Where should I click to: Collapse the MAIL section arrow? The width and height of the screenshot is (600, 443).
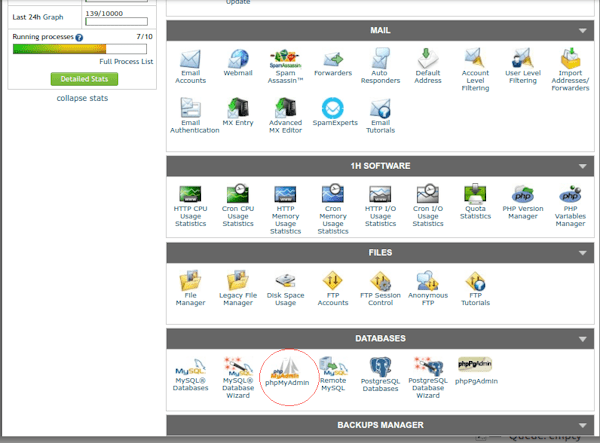tap(582, 31)
